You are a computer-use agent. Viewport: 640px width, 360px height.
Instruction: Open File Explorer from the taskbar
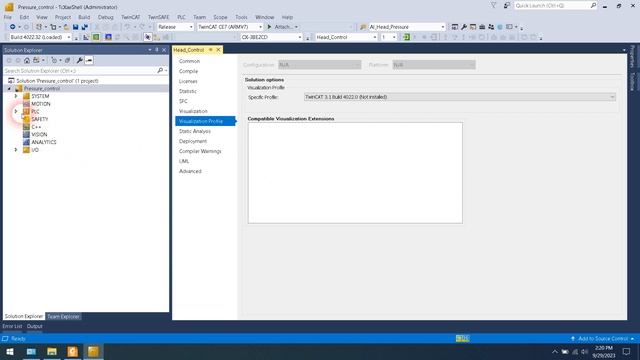click(52, 351)
